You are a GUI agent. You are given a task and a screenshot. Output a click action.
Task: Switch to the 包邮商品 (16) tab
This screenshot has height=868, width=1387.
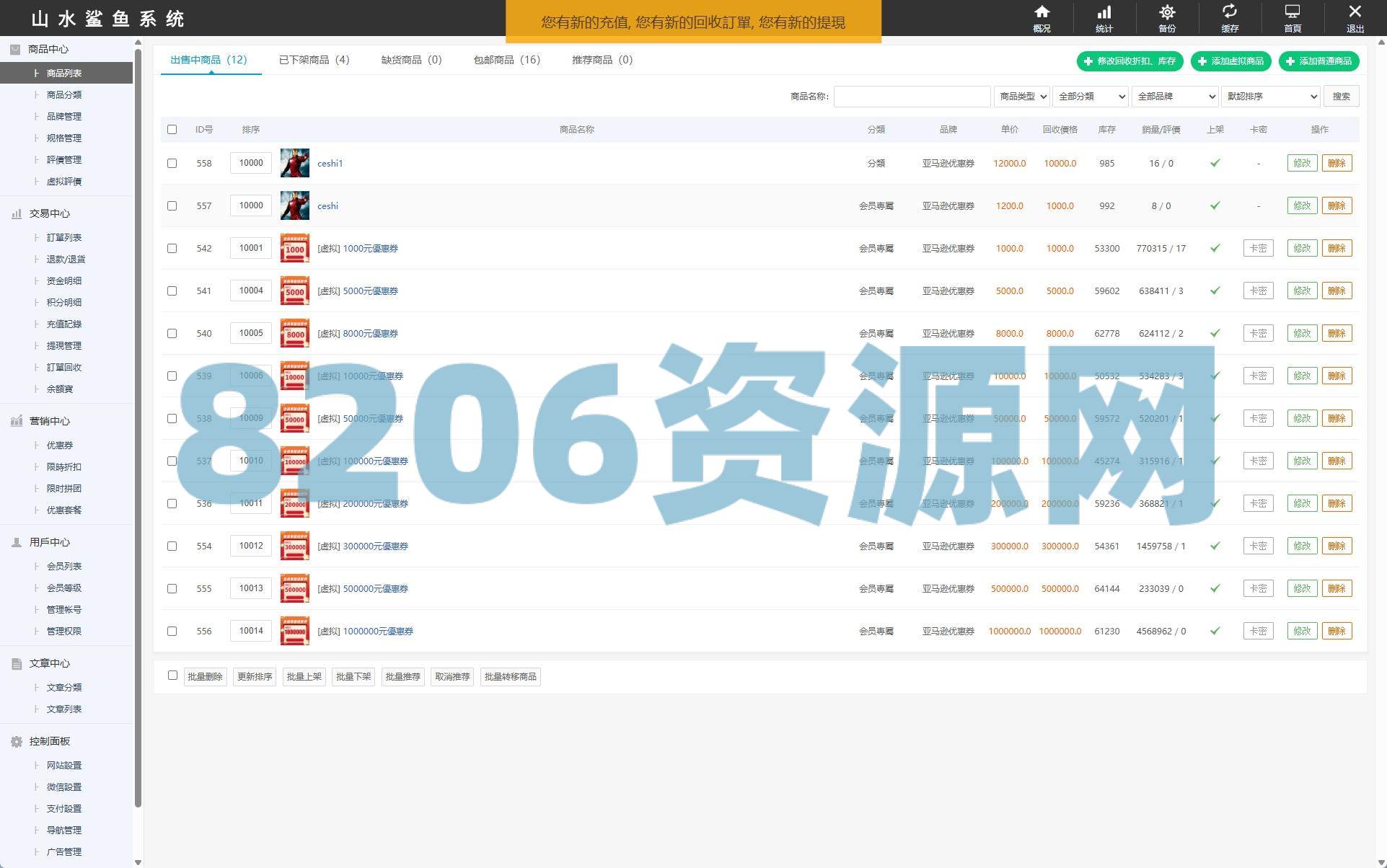(x=506, y=60)
